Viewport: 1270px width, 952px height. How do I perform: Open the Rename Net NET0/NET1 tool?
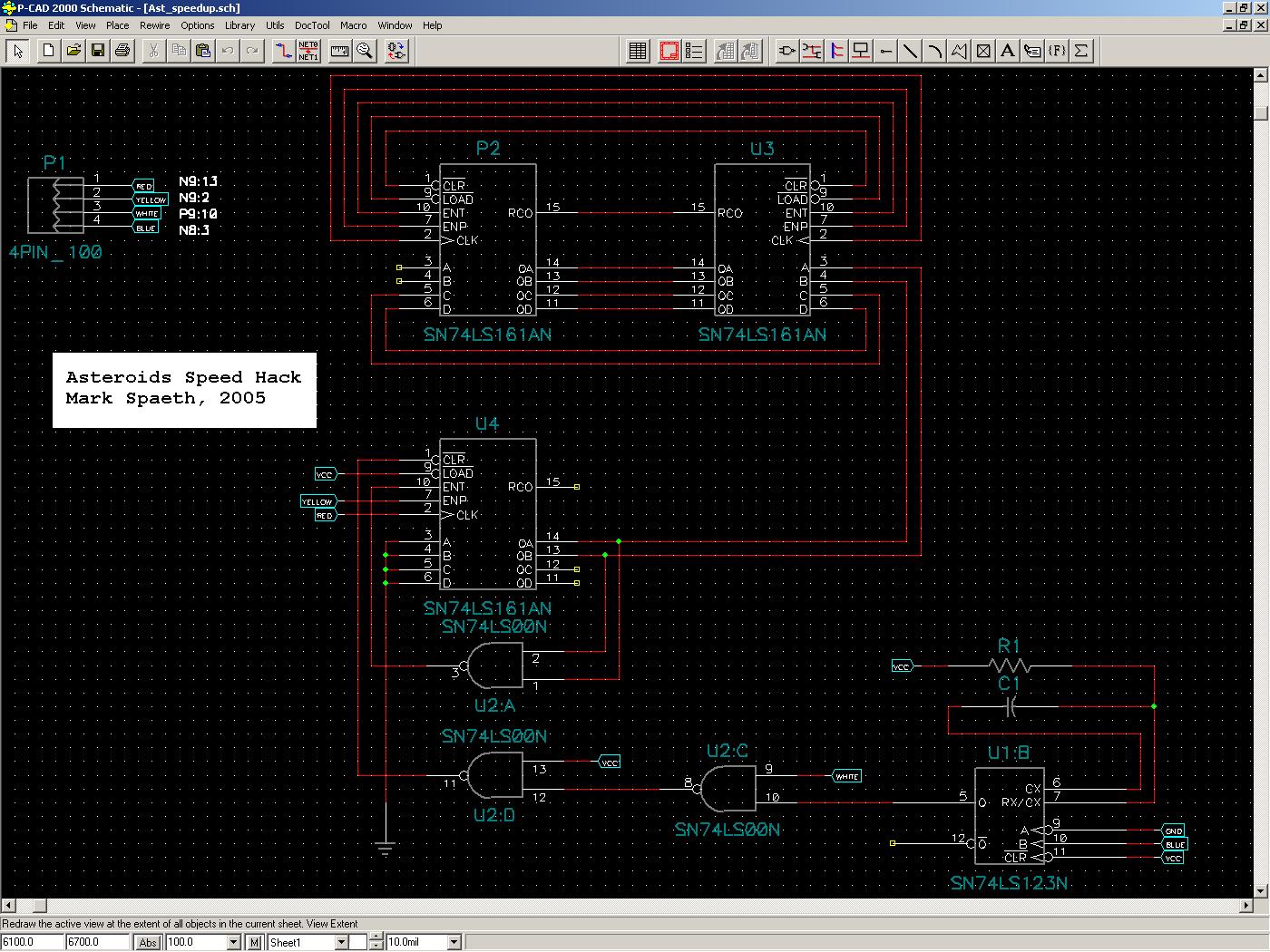308,51
